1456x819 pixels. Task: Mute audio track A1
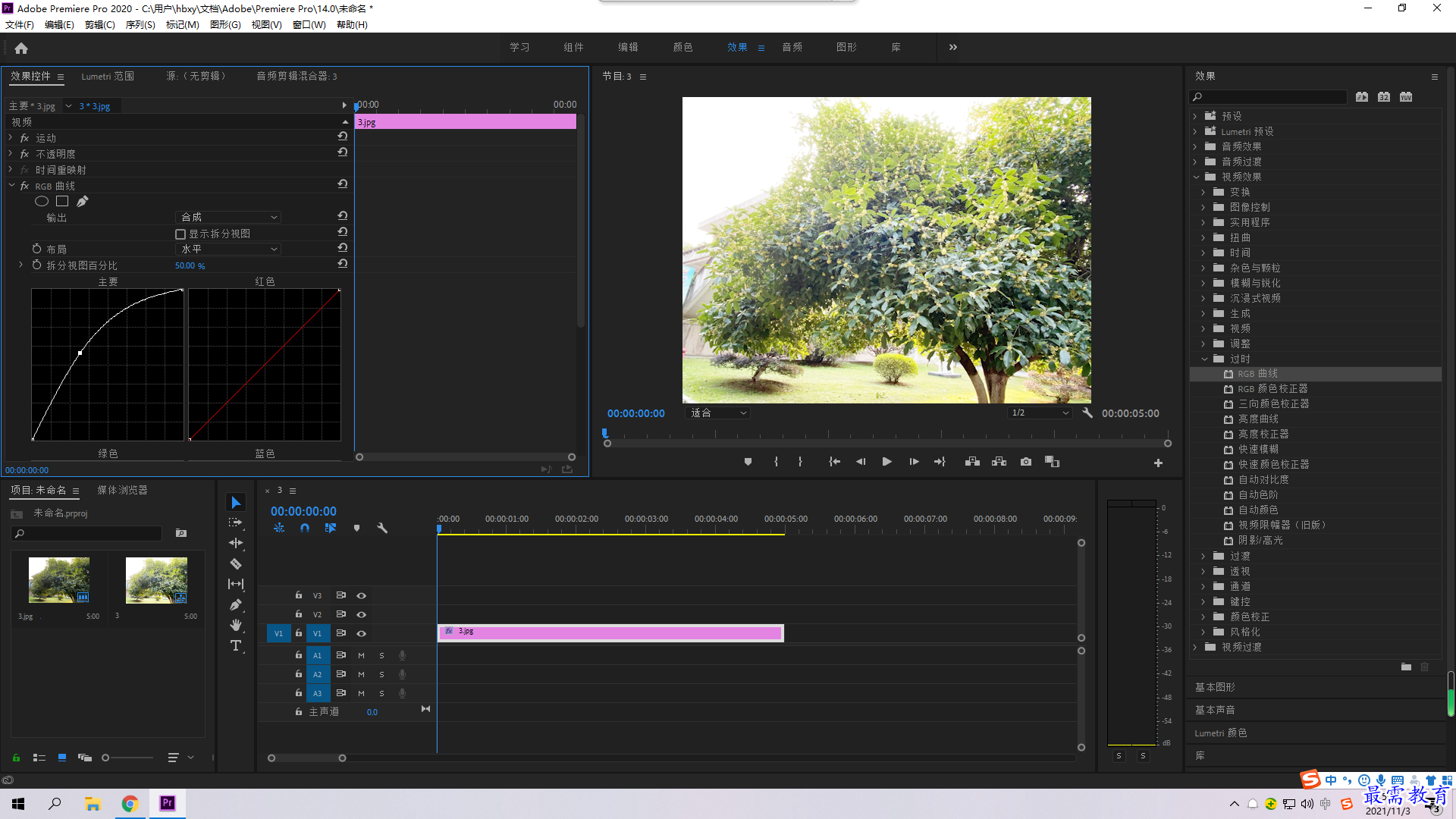coord(361,655)
